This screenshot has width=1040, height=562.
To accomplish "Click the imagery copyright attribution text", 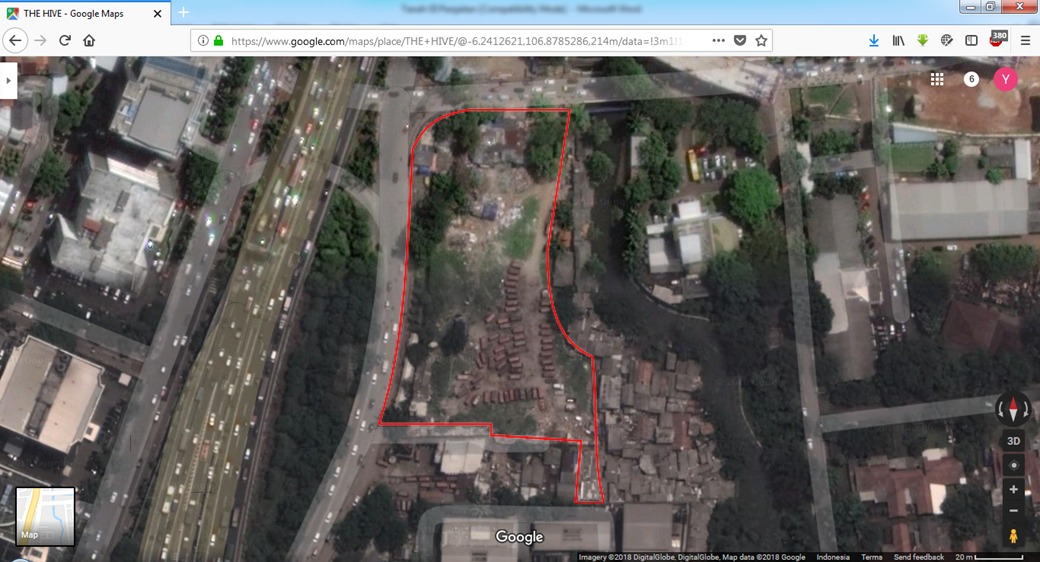I will 692,557.
